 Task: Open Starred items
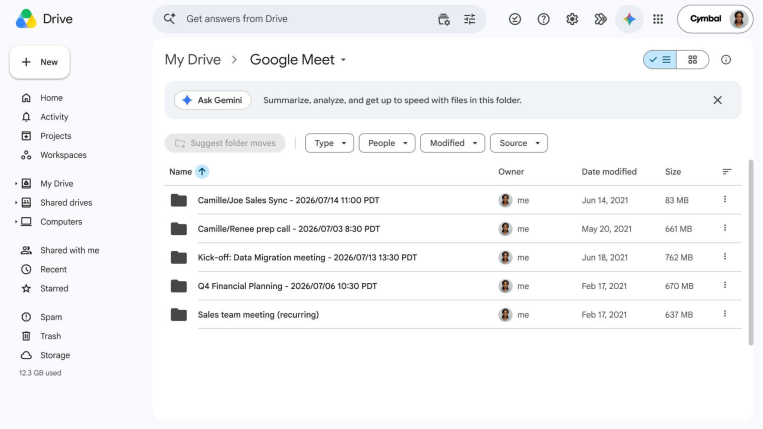(45, 288)
